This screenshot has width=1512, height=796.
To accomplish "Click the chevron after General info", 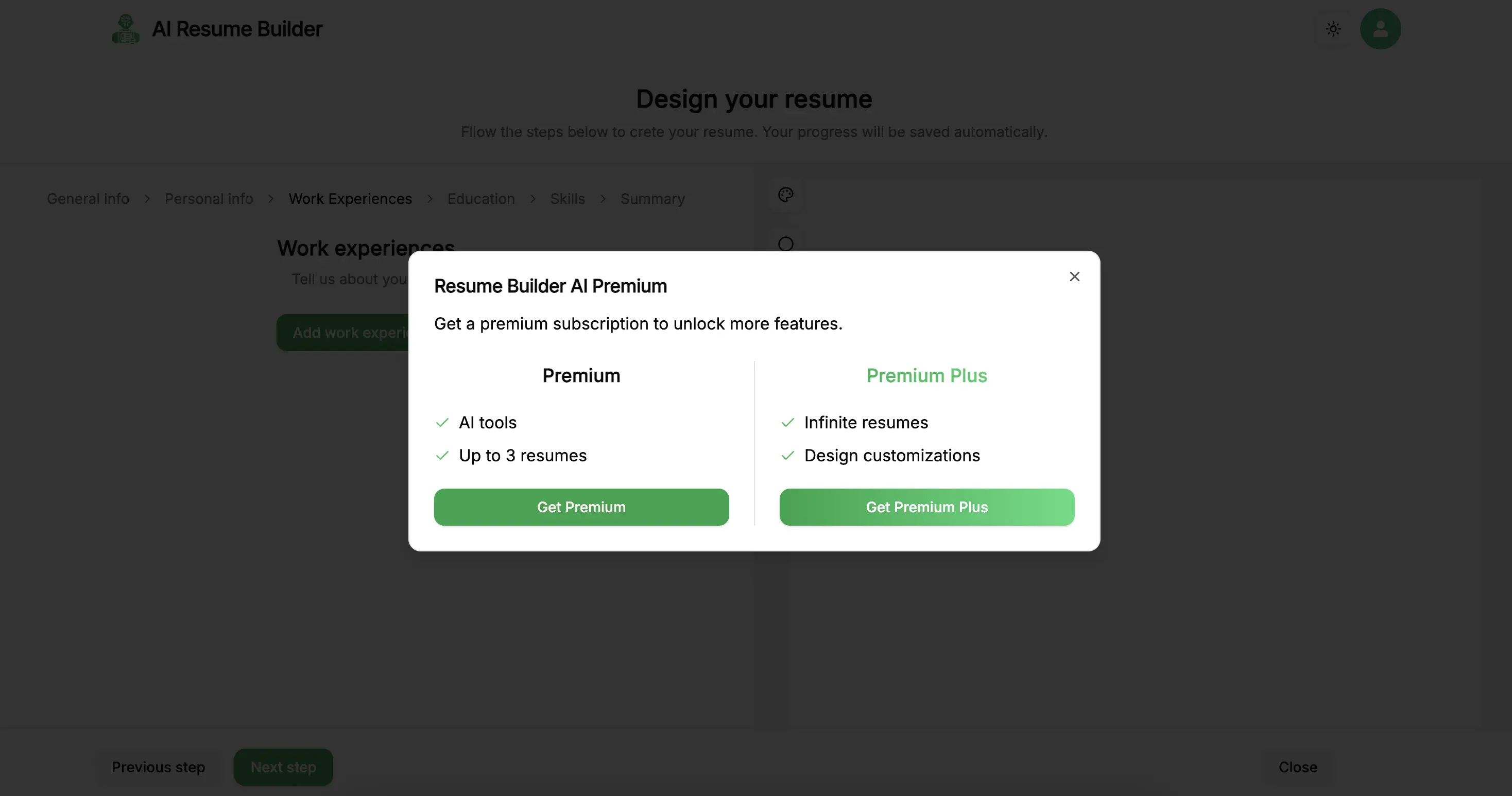I will [x=147, y=199].
